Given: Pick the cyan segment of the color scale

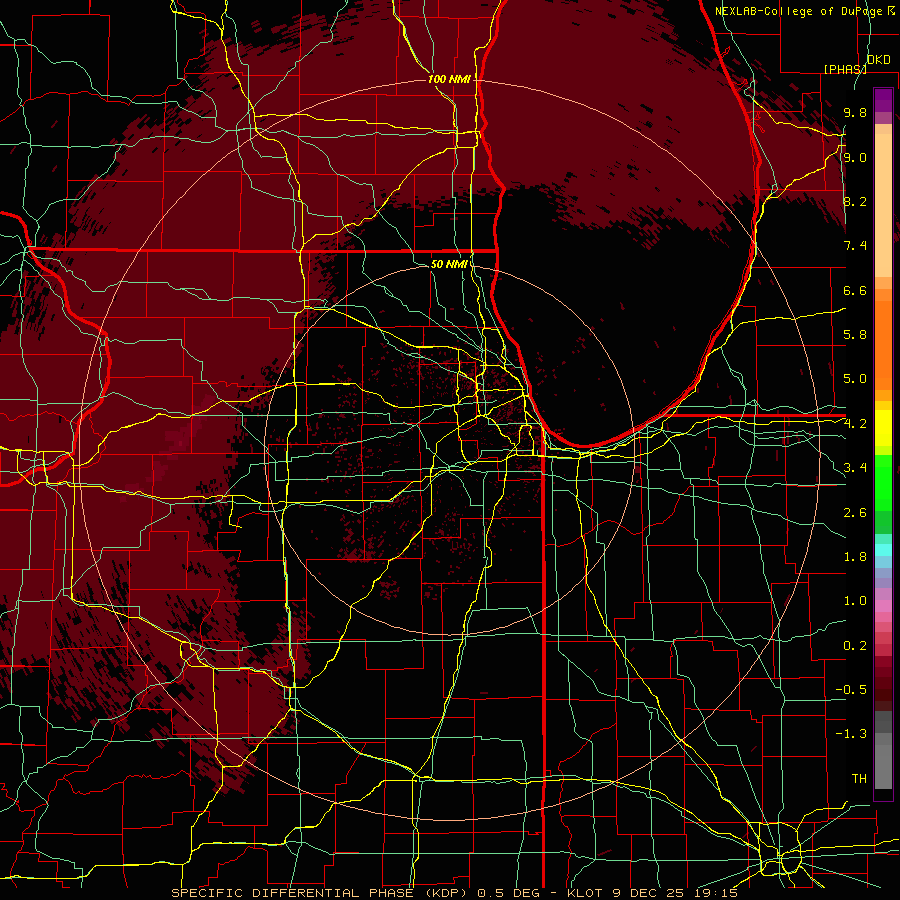Looking at the screenshot, I should (x=883, y=549).
